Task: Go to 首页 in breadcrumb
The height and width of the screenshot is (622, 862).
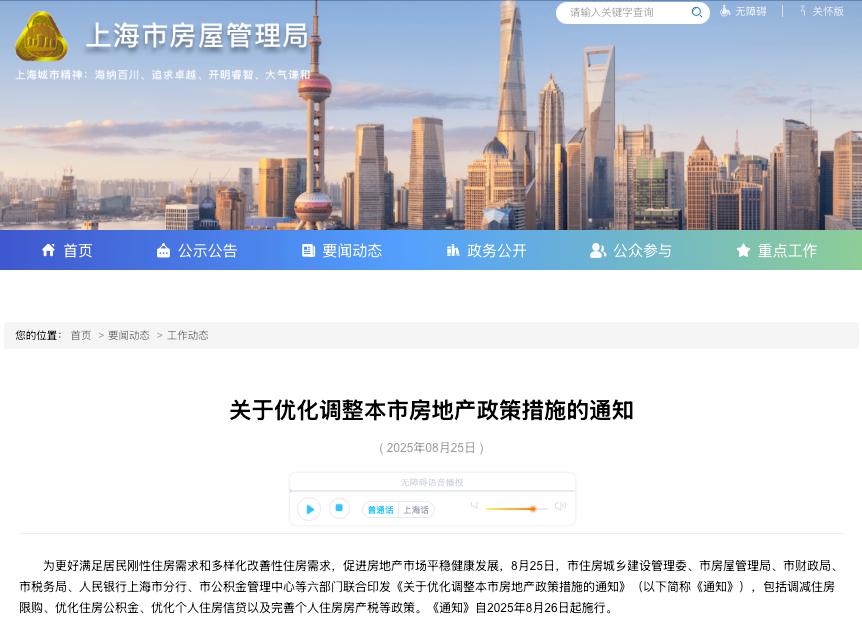Action: (81, 335)
